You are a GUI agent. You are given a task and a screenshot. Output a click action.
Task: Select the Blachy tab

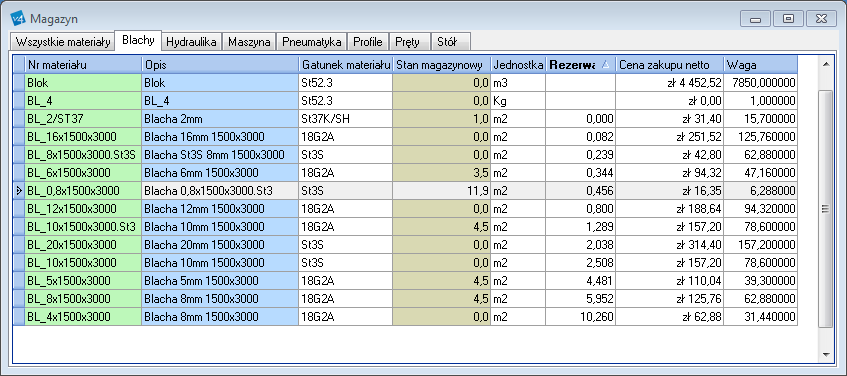138,40
